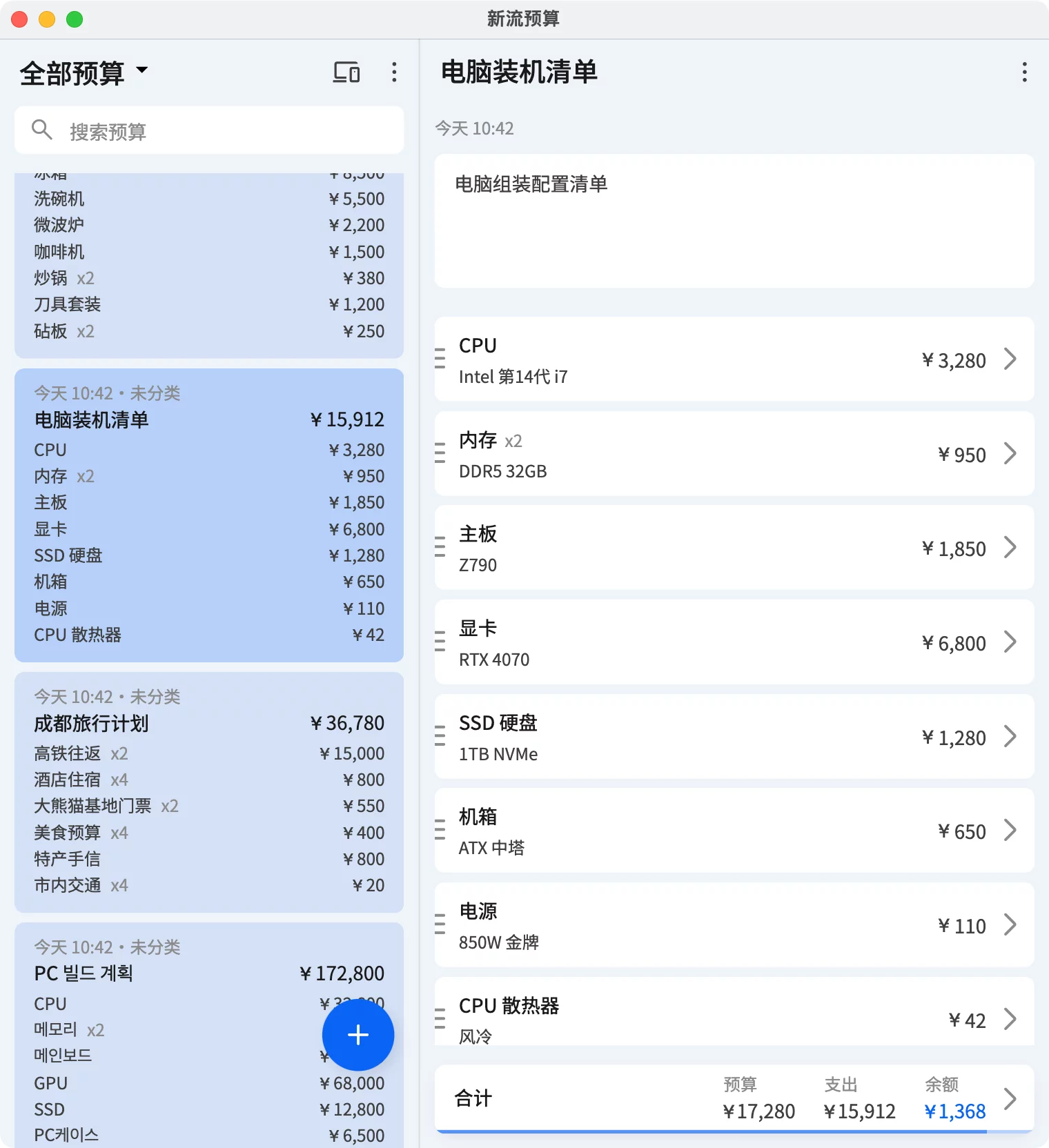Click the ¥15,912 total on 电脑装机清单 card

click(x=347, y=419)
